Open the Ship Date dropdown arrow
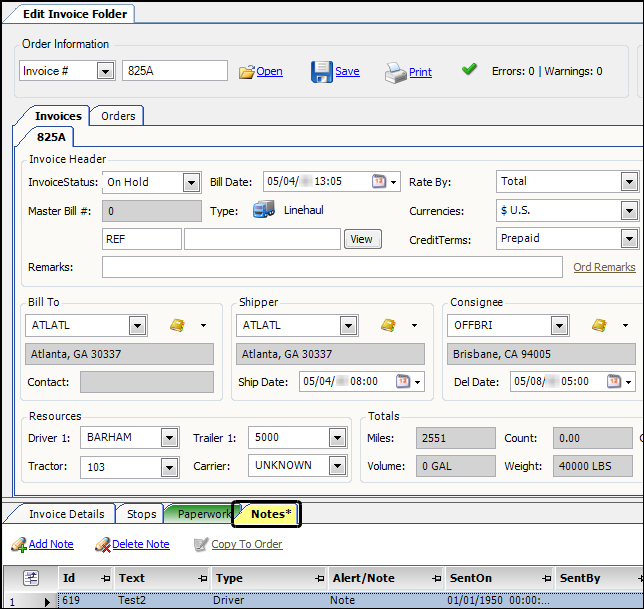Image resolution: width=644 pixels, height=609 pixels. [x=417, y=382]
